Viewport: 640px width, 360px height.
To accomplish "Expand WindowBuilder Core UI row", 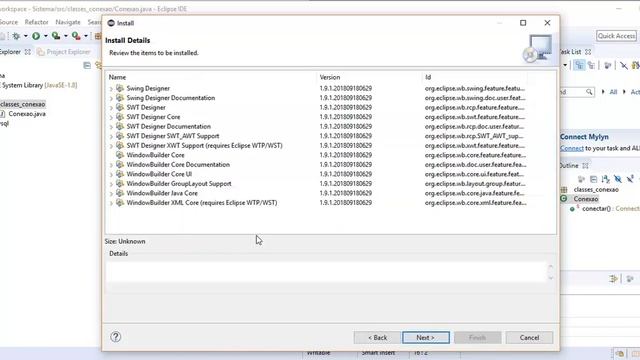I will tap(111, 174).
